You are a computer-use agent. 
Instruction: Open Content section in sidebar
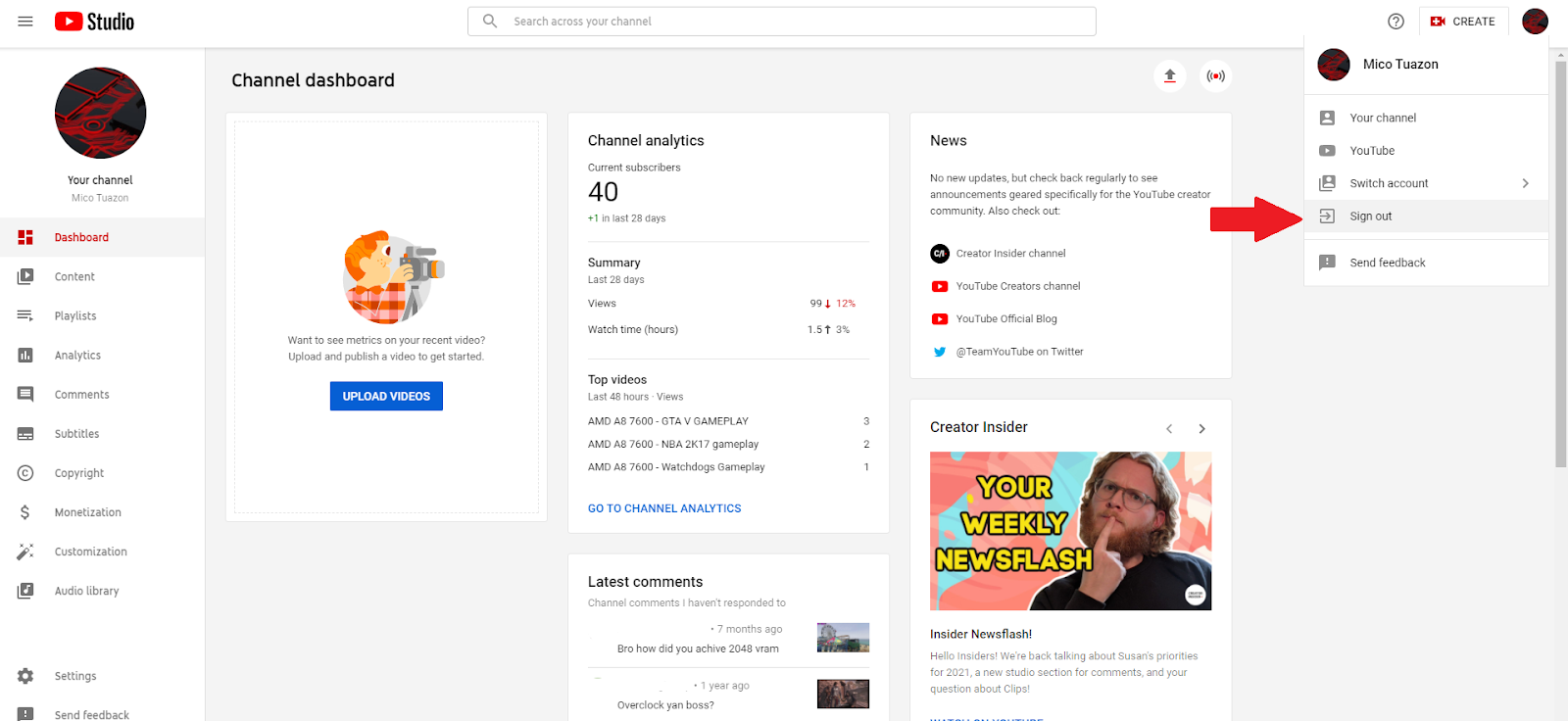102,277
